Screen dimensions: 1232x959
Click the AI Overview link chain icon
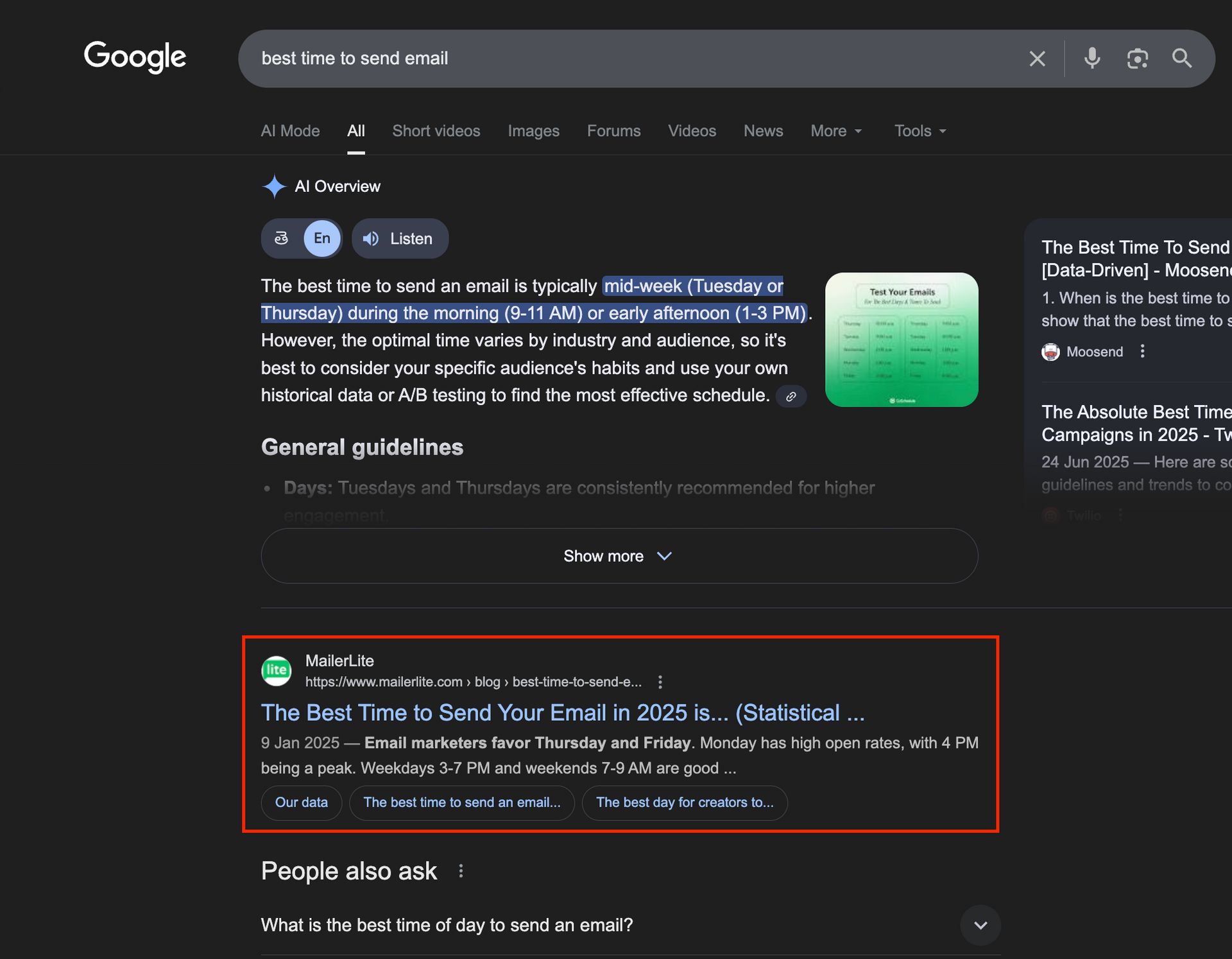791,397
